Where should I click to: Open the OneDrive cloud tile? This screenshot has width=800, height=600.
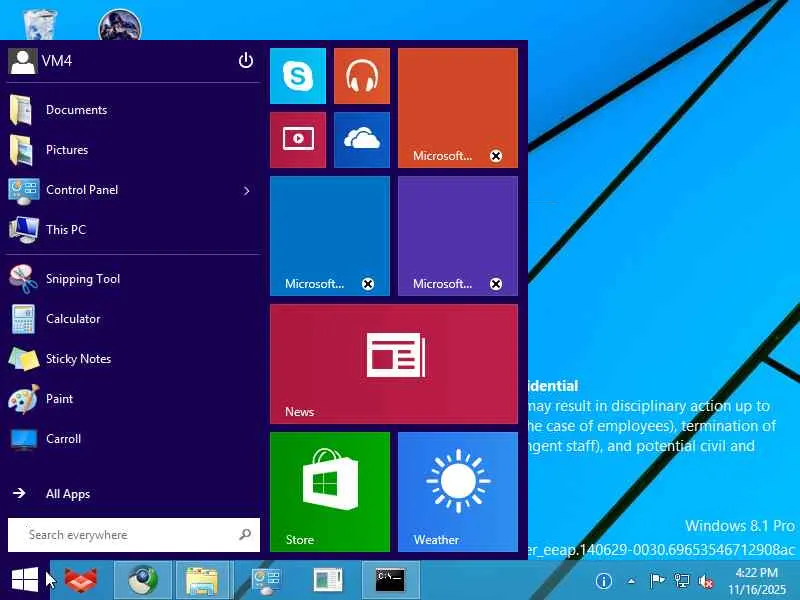[362, 140]
